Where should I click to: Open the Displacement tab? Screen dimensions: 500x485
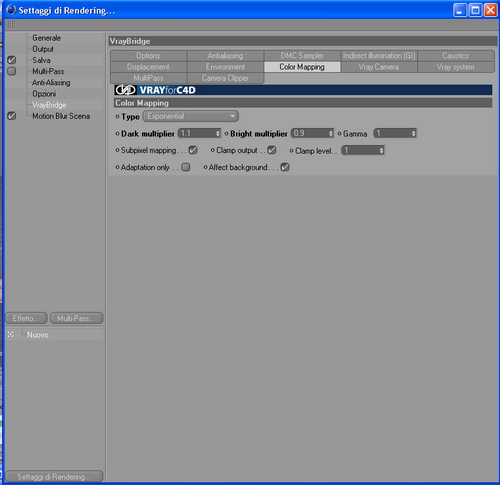pyautogui.click(x=148, y=67)
